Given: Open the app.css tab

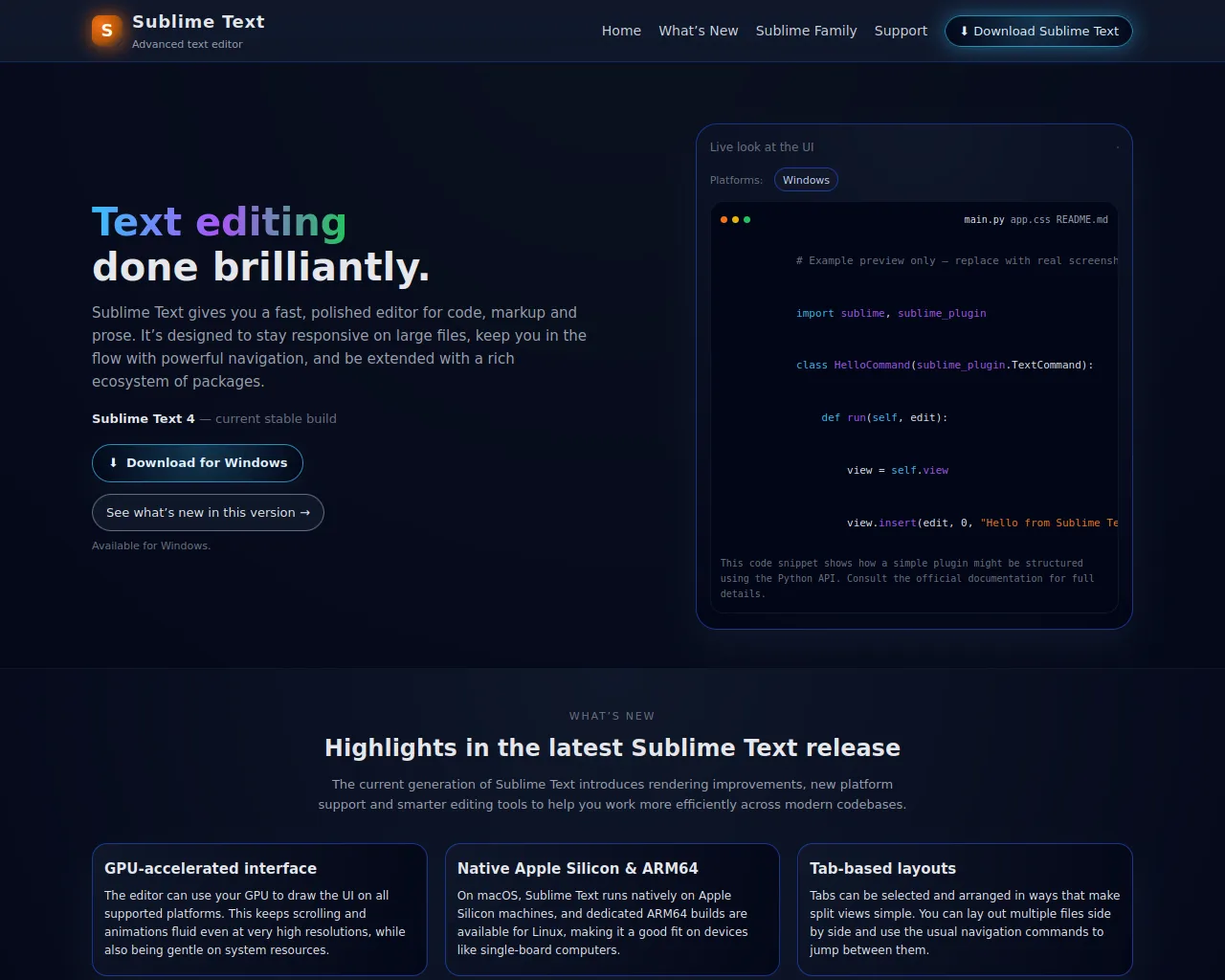Looking at the screenshot, I should coord(1030,220).
